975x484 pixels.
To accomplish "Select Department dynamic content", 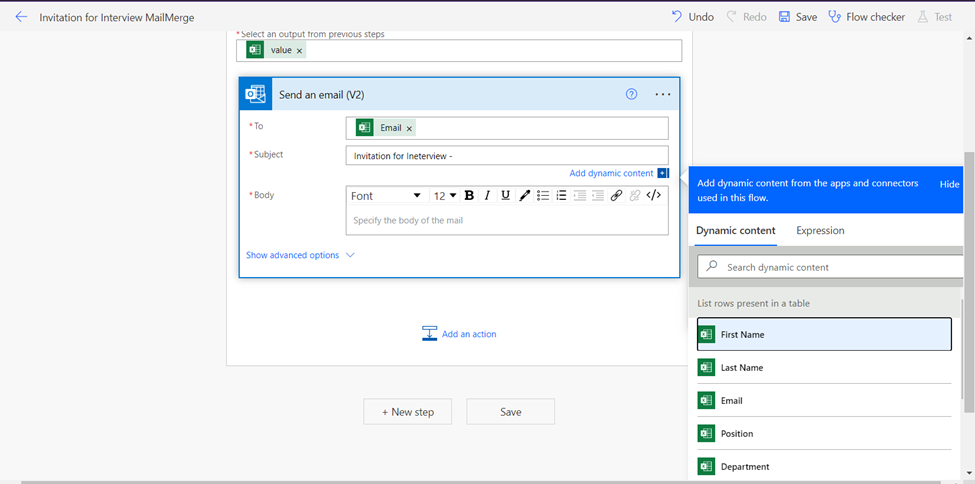I will coord(824,466).
